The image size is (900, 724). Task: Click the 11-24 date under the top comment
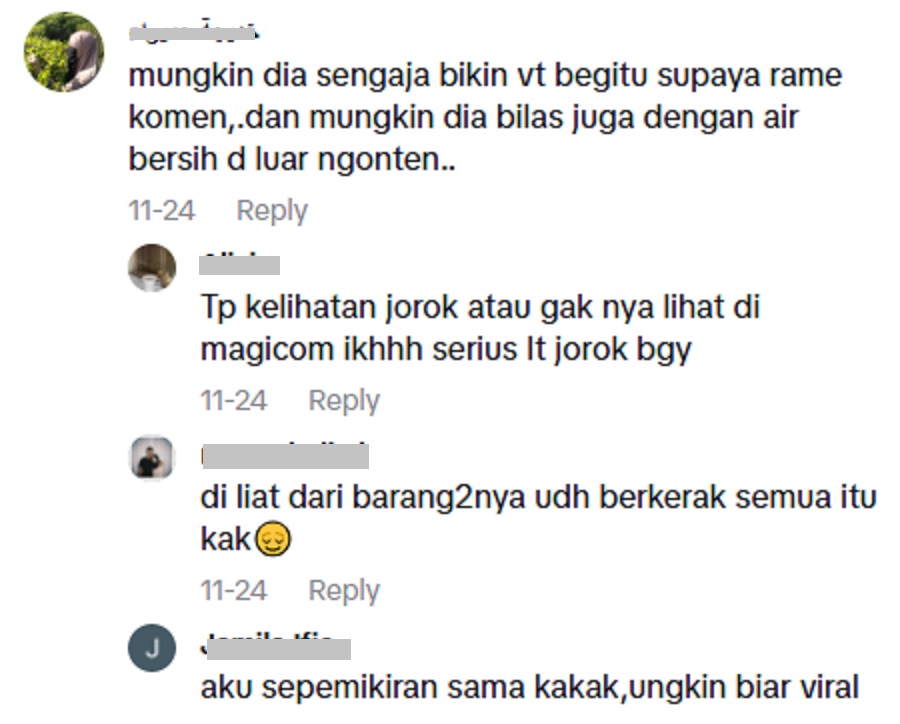[x=162, y=210]
